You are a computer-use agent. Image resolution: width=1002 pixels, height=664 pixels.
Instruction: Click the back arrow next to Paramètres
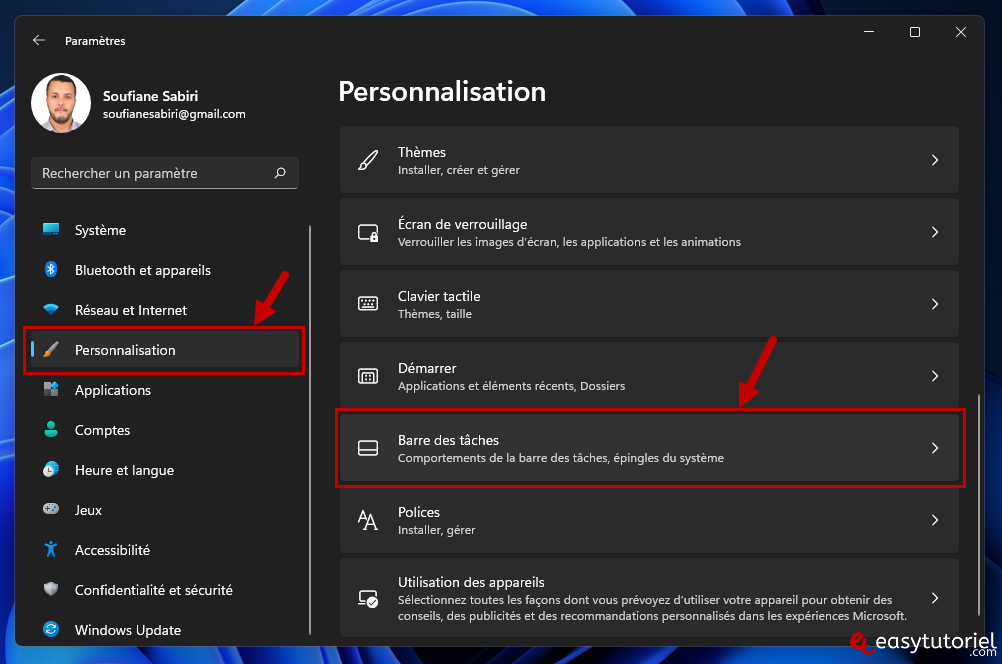(x=39, y=40)
